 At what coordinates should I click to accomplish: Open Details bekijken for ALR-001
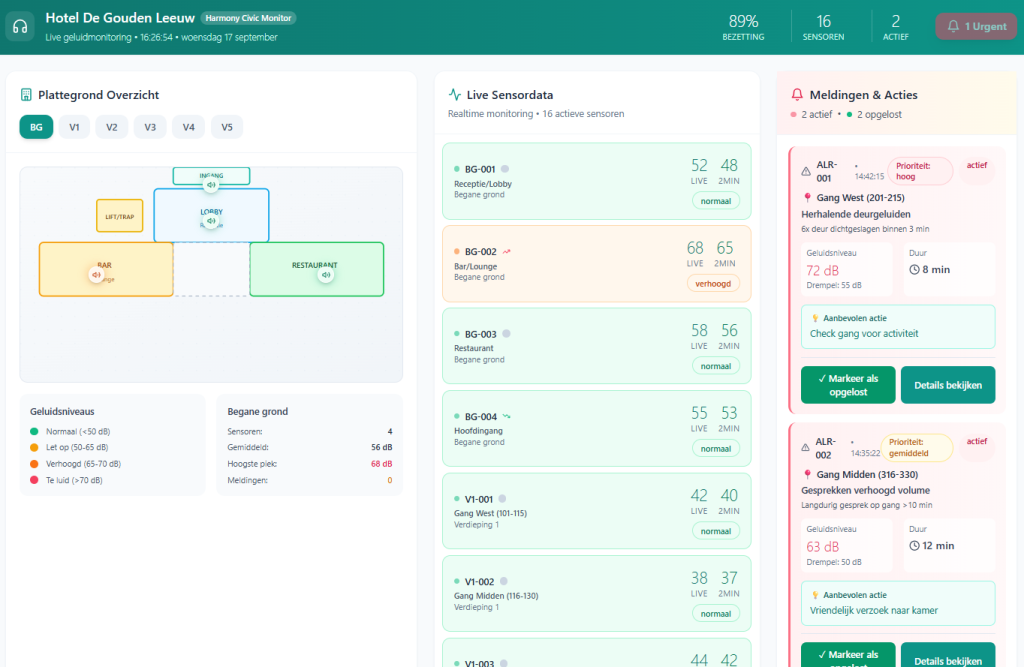click(x=948, y=385)
